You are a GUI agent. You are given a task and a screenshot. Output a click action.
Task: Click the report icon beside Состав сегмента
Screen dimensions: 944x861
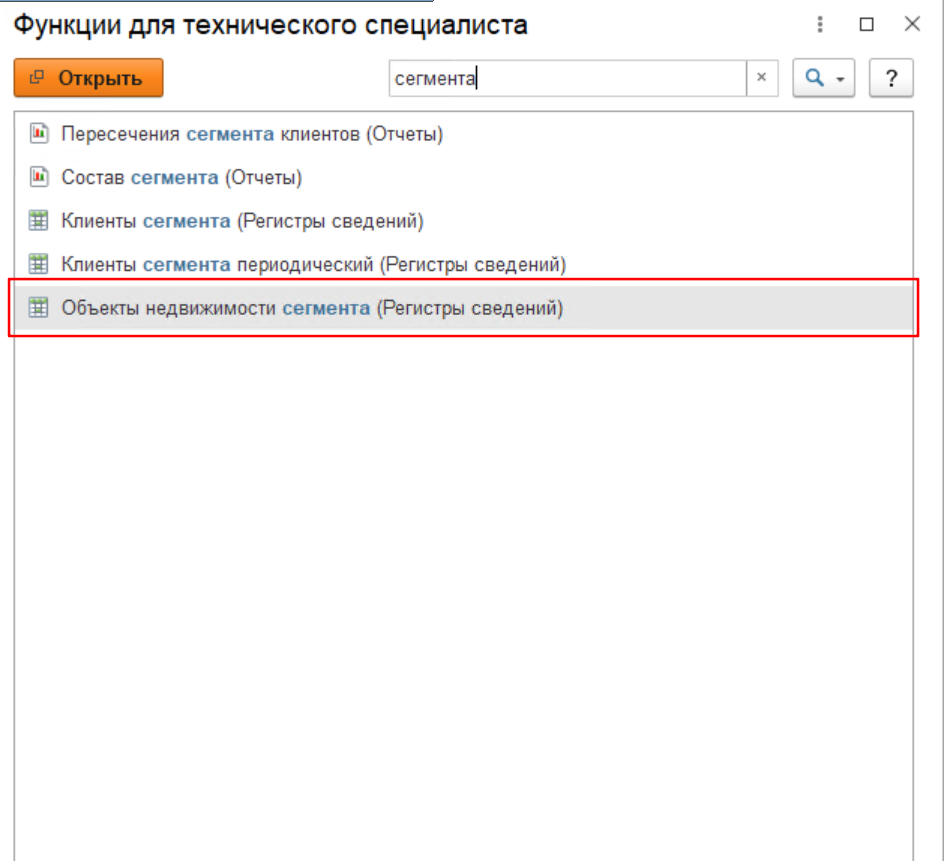point(39,177)
